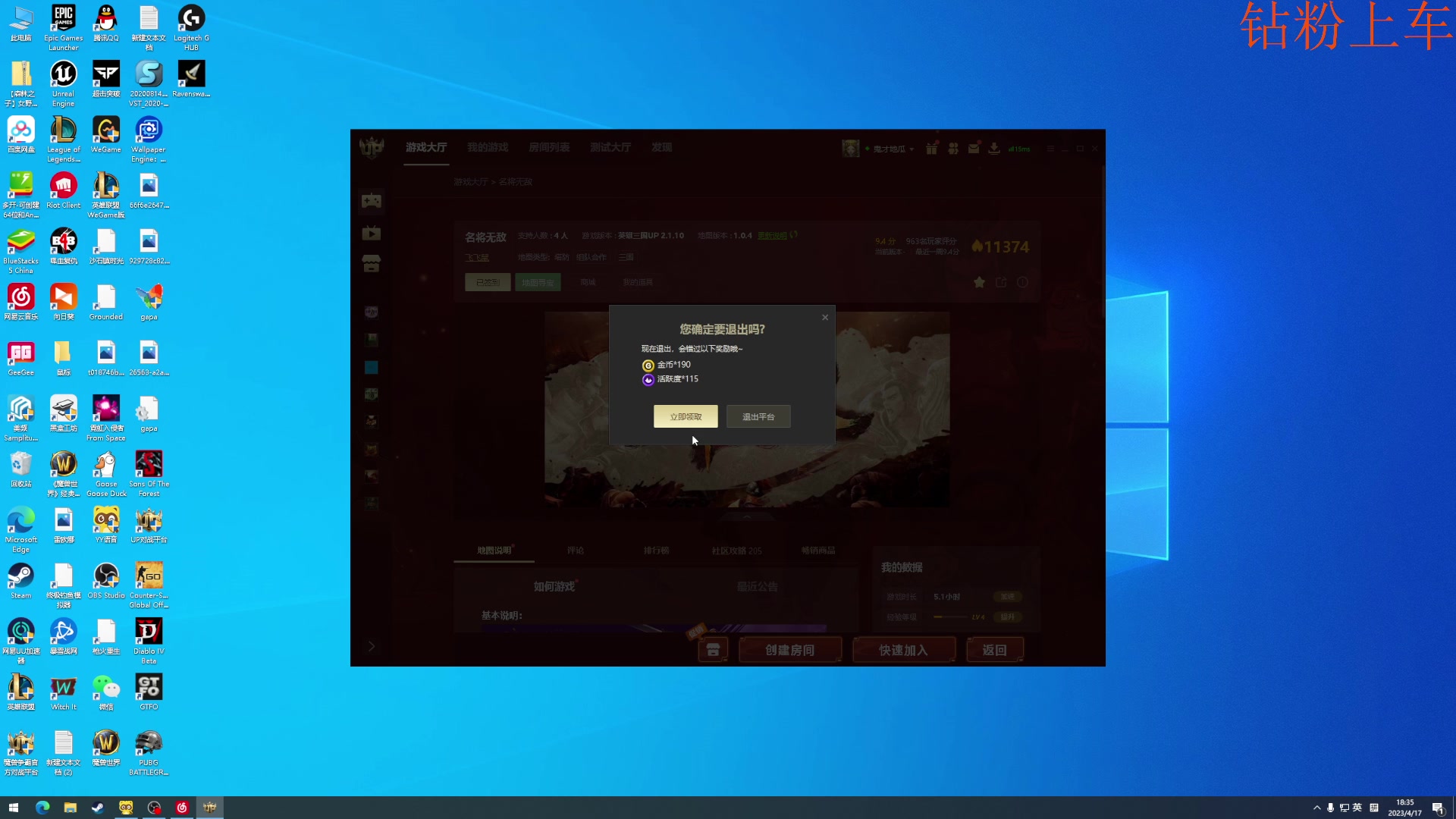Click the 已签到 sign-in button

(488, 282)
